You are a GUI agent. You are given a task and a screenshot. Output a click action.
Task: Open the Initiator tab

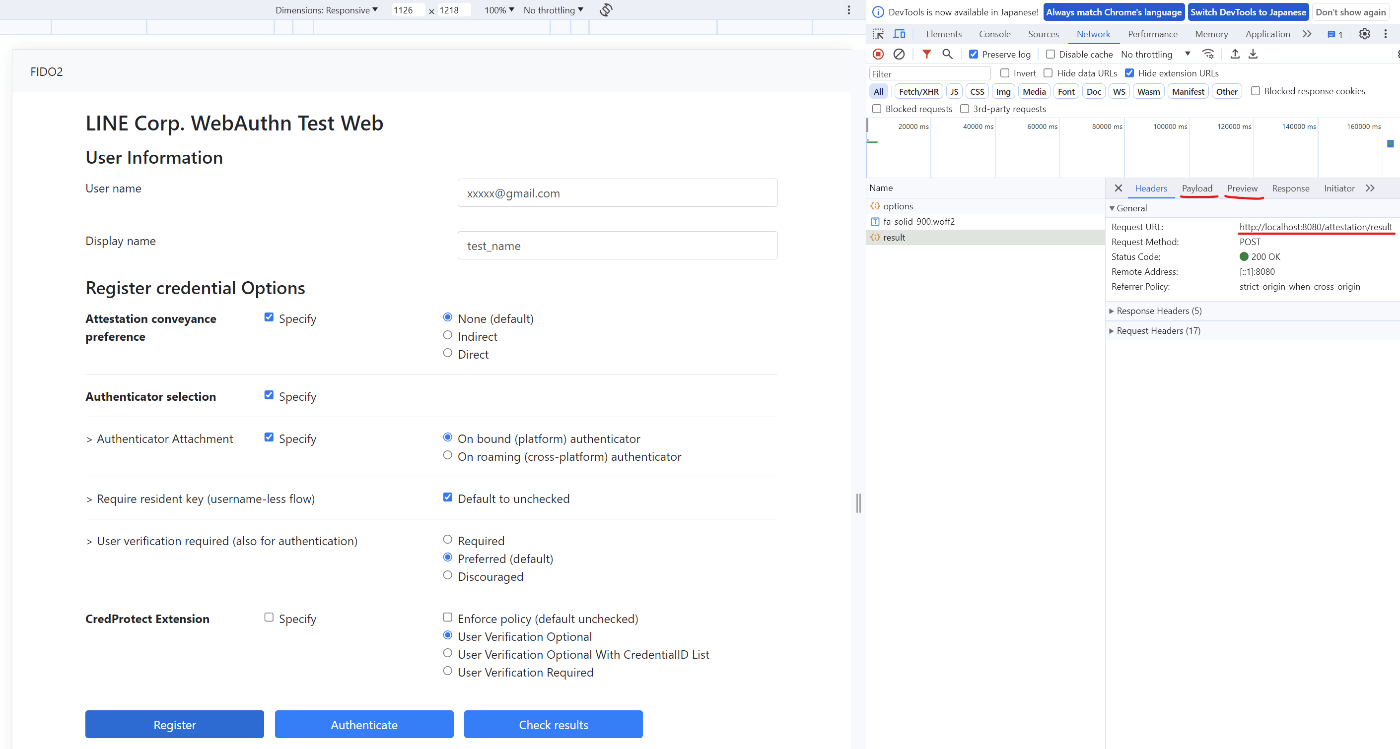[x=1339, y=188]
